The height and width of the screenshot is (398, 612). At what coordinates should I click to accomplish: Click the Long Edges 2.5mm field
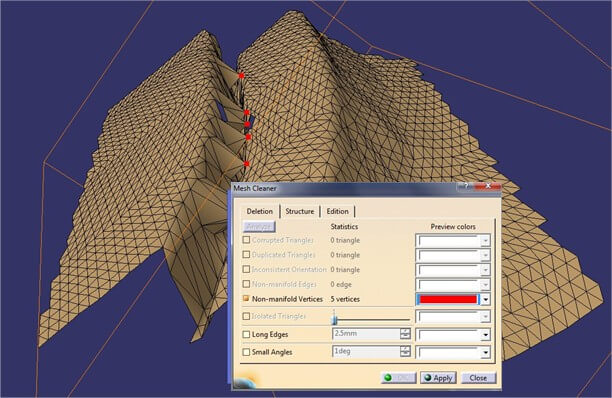pos(366,334)
